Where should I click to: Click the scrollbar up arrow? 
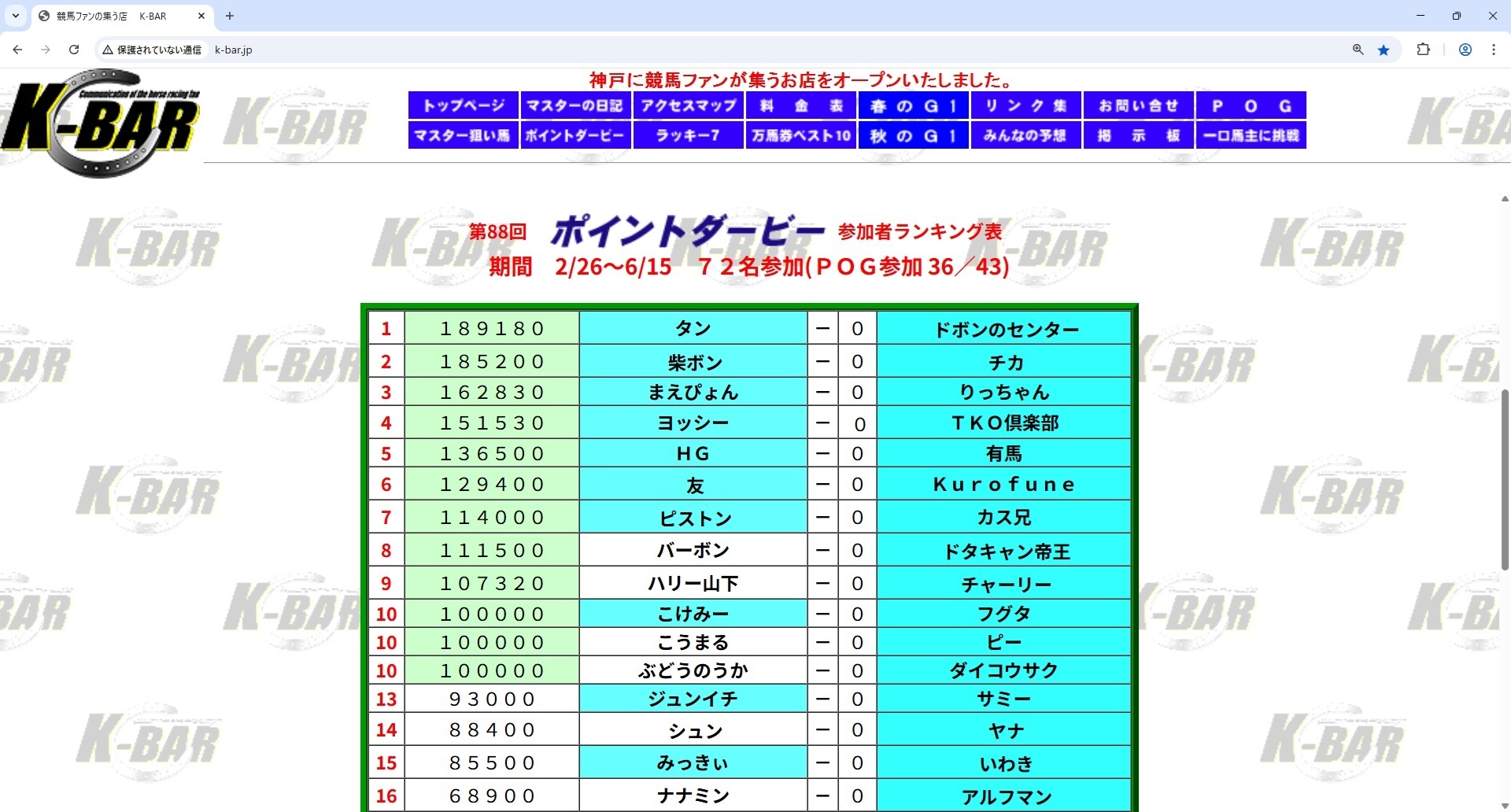(1505, 199)
